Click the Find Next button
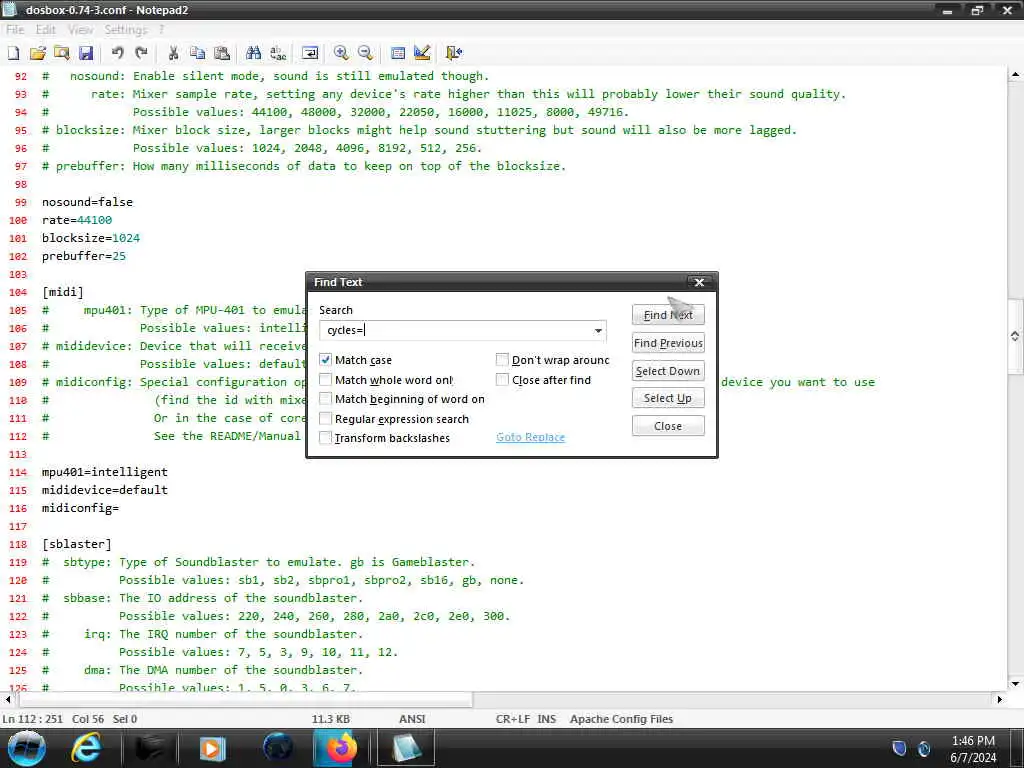Viewport: 1024px width, 768px height. tap(668, 315)
